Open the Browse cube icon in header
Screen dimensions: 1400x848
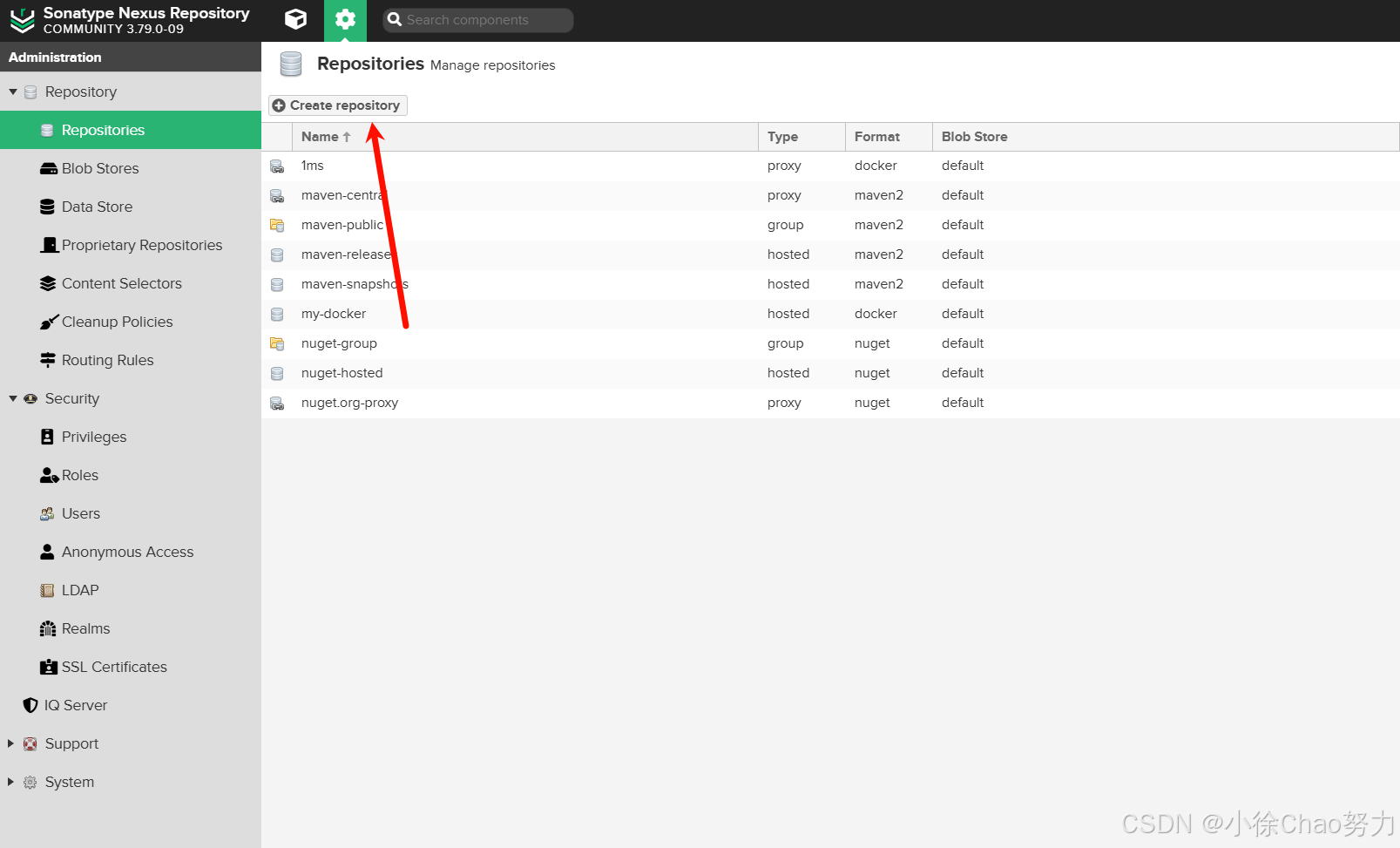coord(295,19)
